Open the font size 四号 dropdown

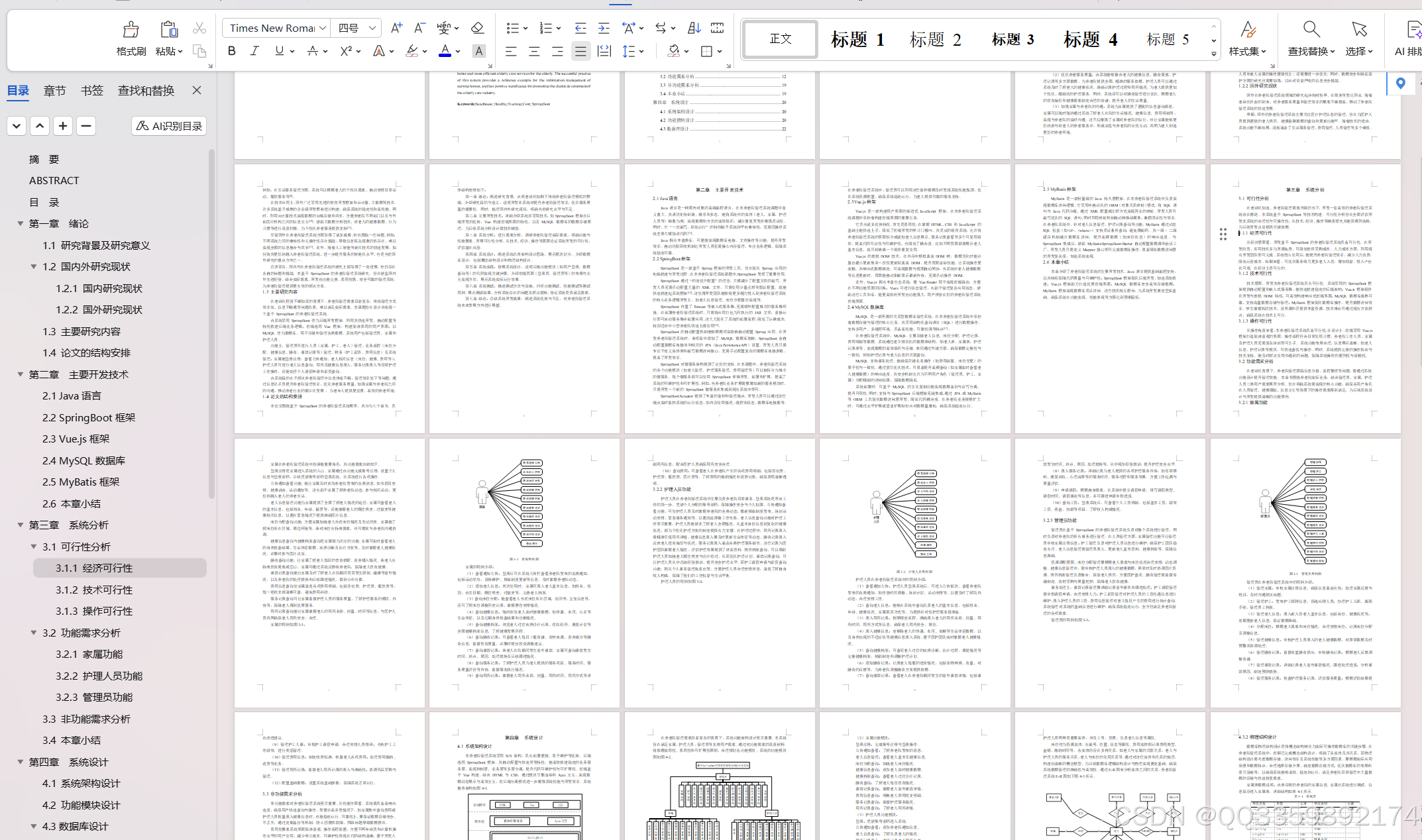(372, 28)
